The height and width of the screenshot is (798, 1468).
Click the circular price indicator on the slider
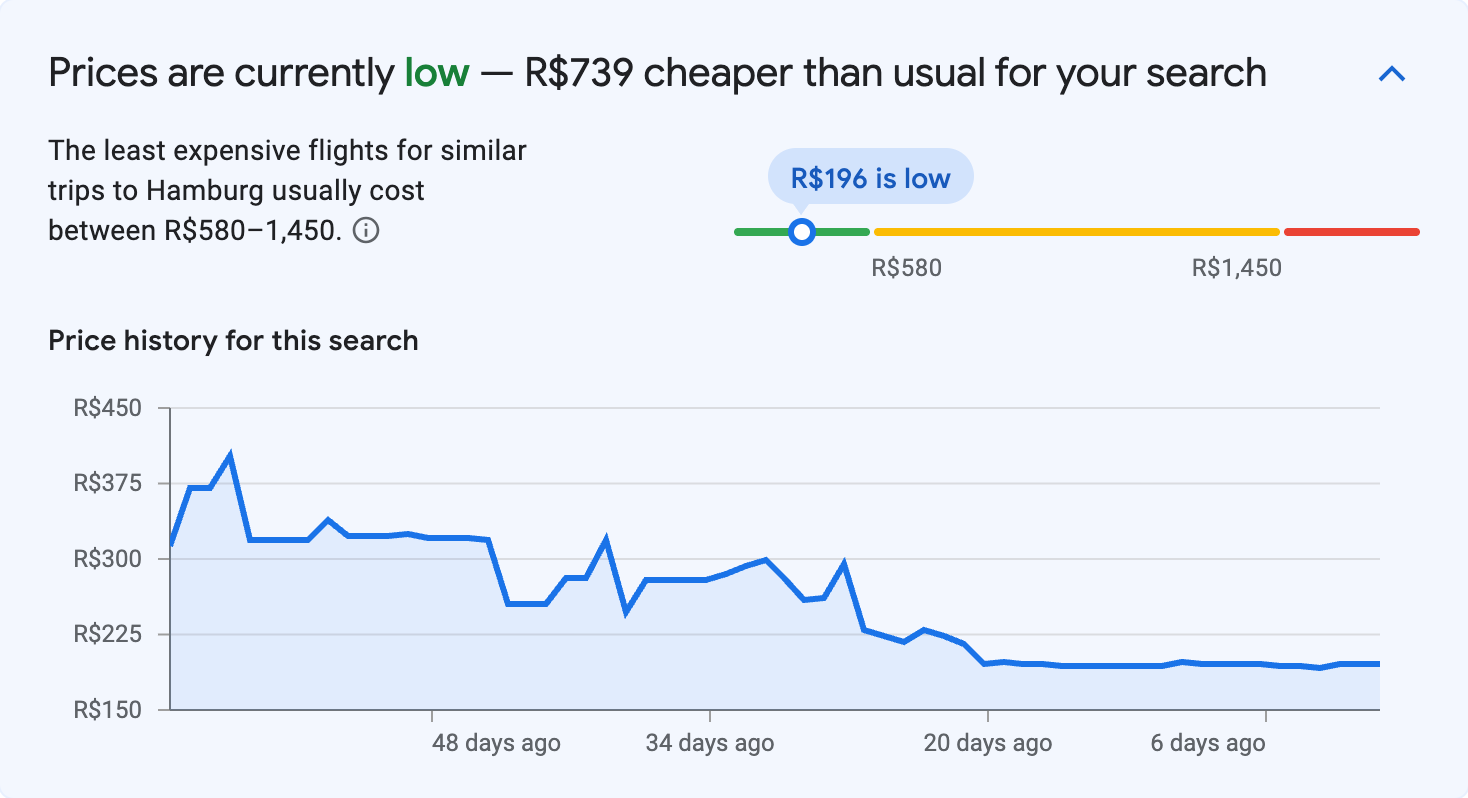point(802,231)
